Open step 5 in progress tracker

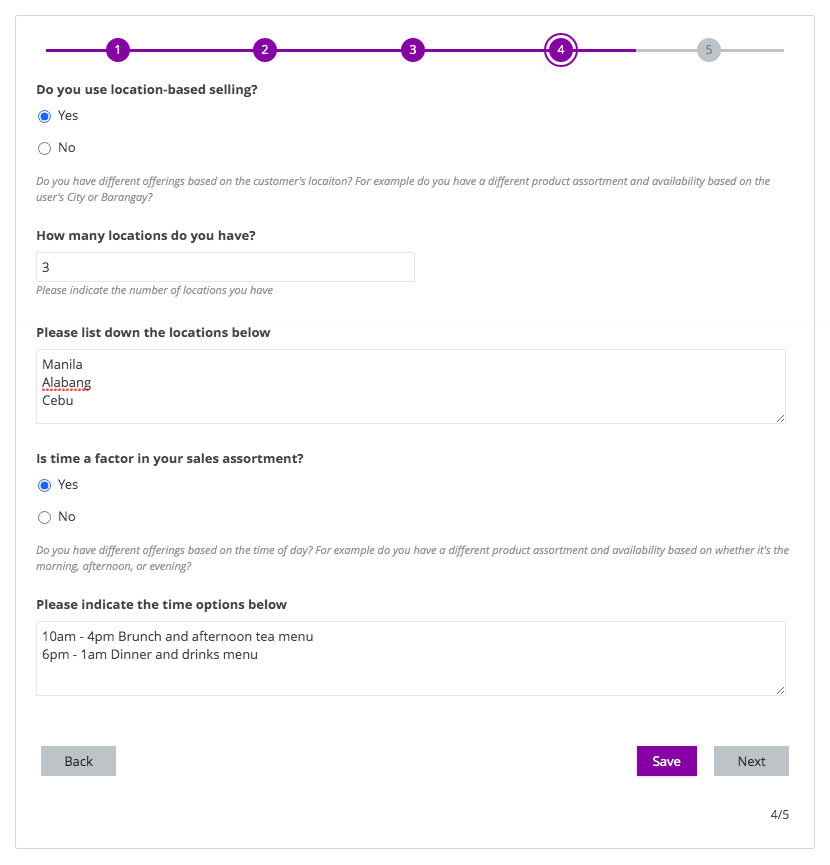(x=708, y=50)
